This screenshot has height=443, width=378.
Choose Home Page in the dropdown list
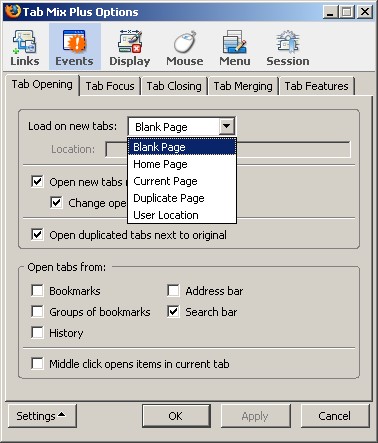[x=182, y=164]
